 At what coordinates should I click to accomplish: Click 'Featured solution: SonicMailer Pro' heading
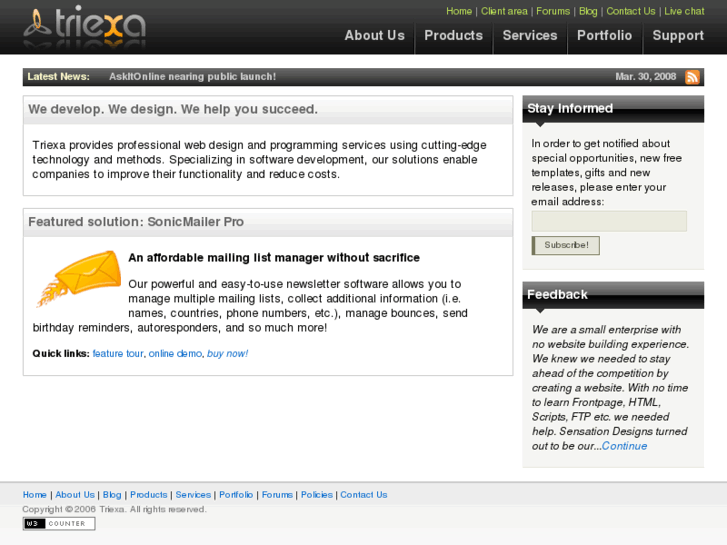tap(136, 222)
